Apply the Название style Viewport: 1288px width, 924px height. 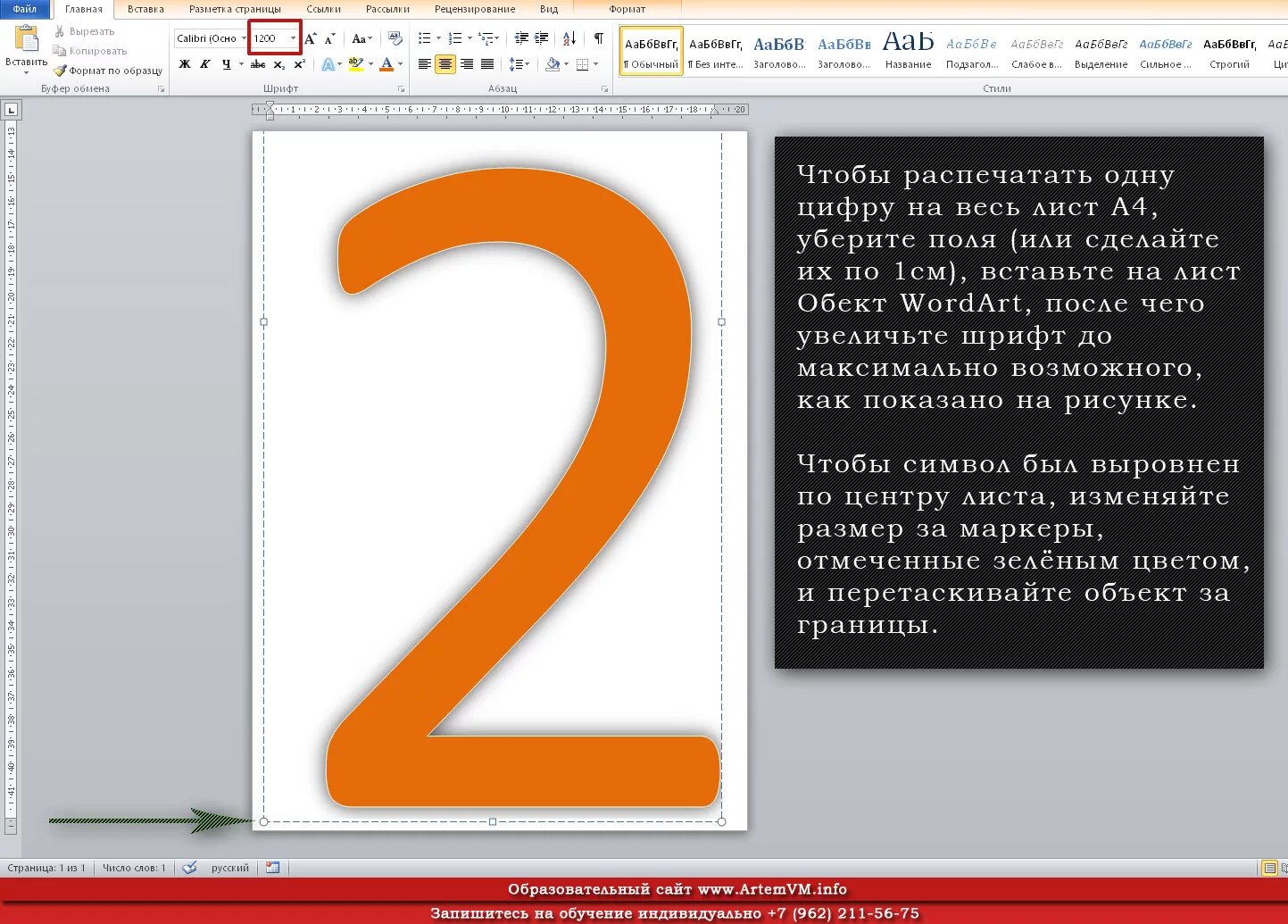[x=908, y=52]
